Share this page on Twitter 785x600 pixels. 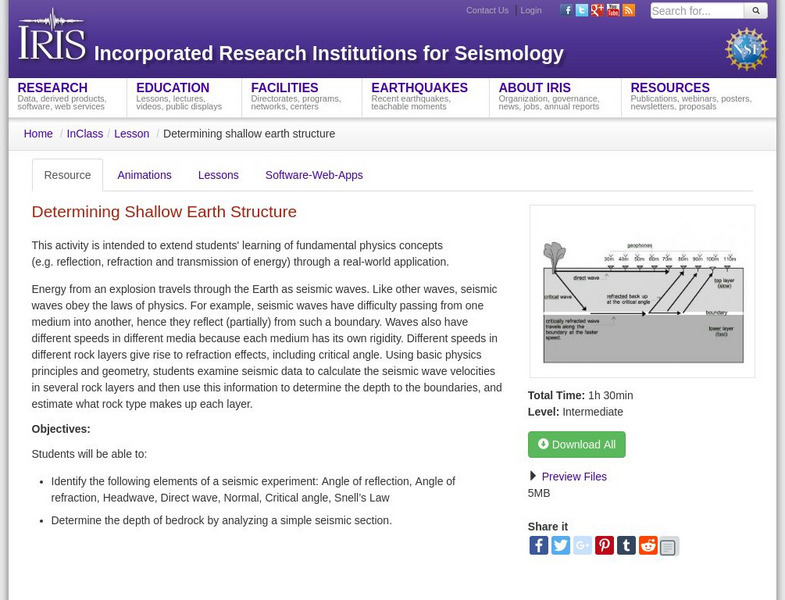click(x=560, y=545)
